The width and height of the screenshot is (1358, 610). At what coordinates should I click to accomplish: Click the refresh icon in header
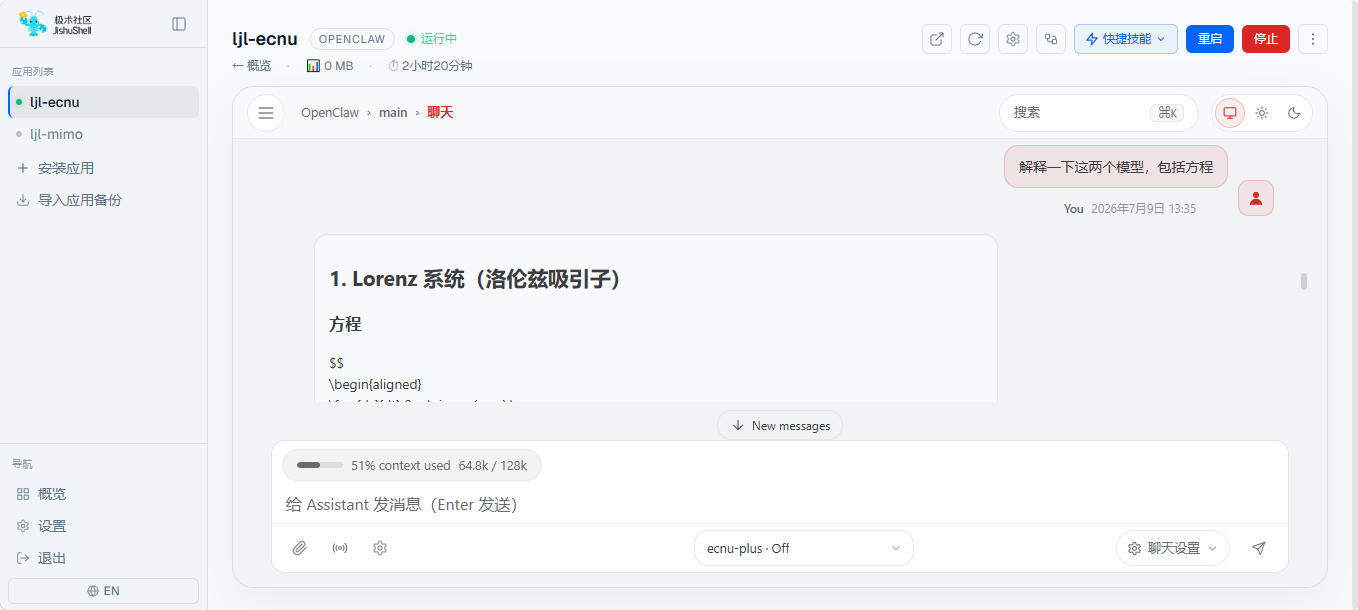(x=975, y=39)
